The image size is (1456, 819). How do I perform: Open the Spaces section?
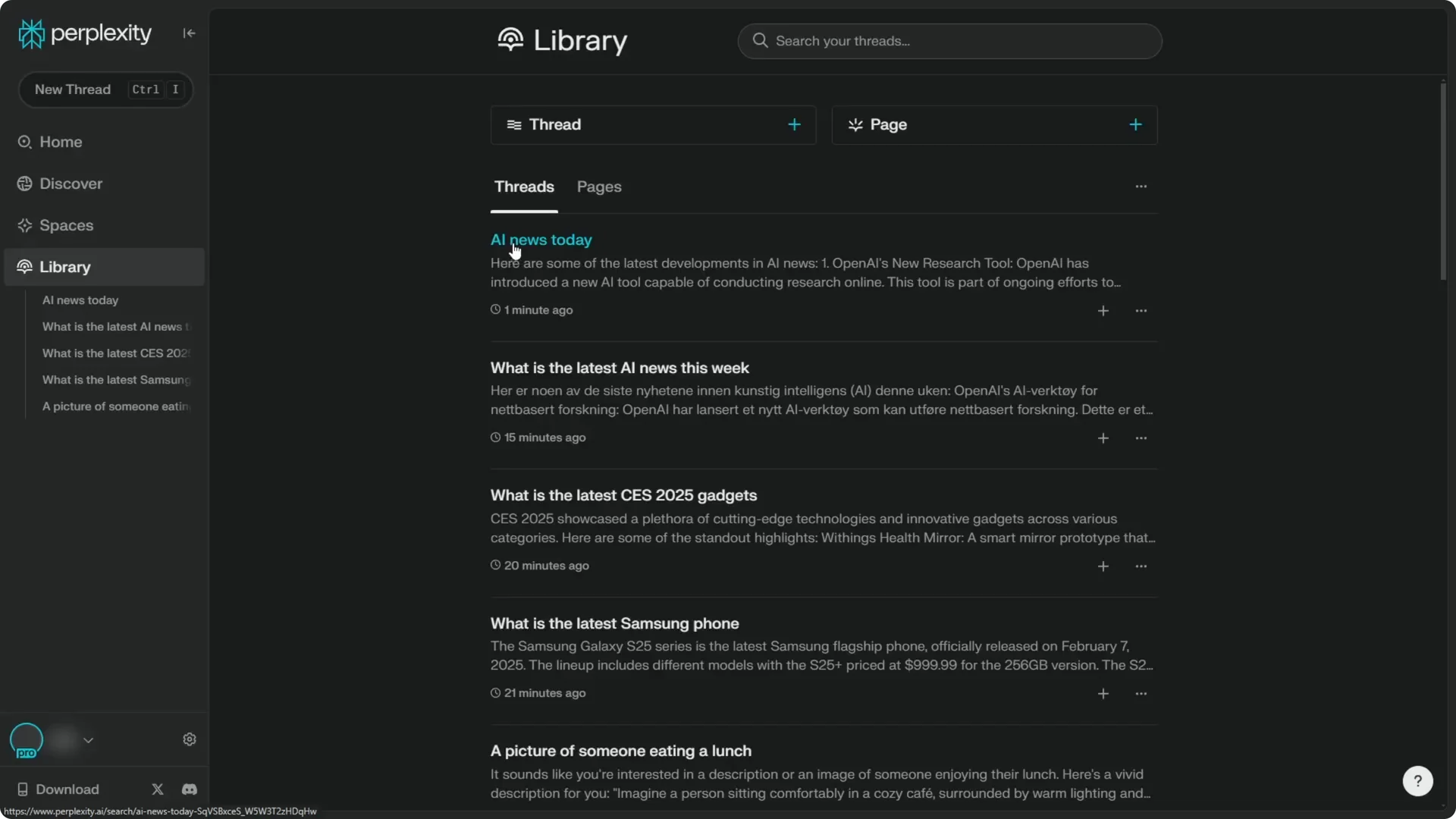pos(67,224)
